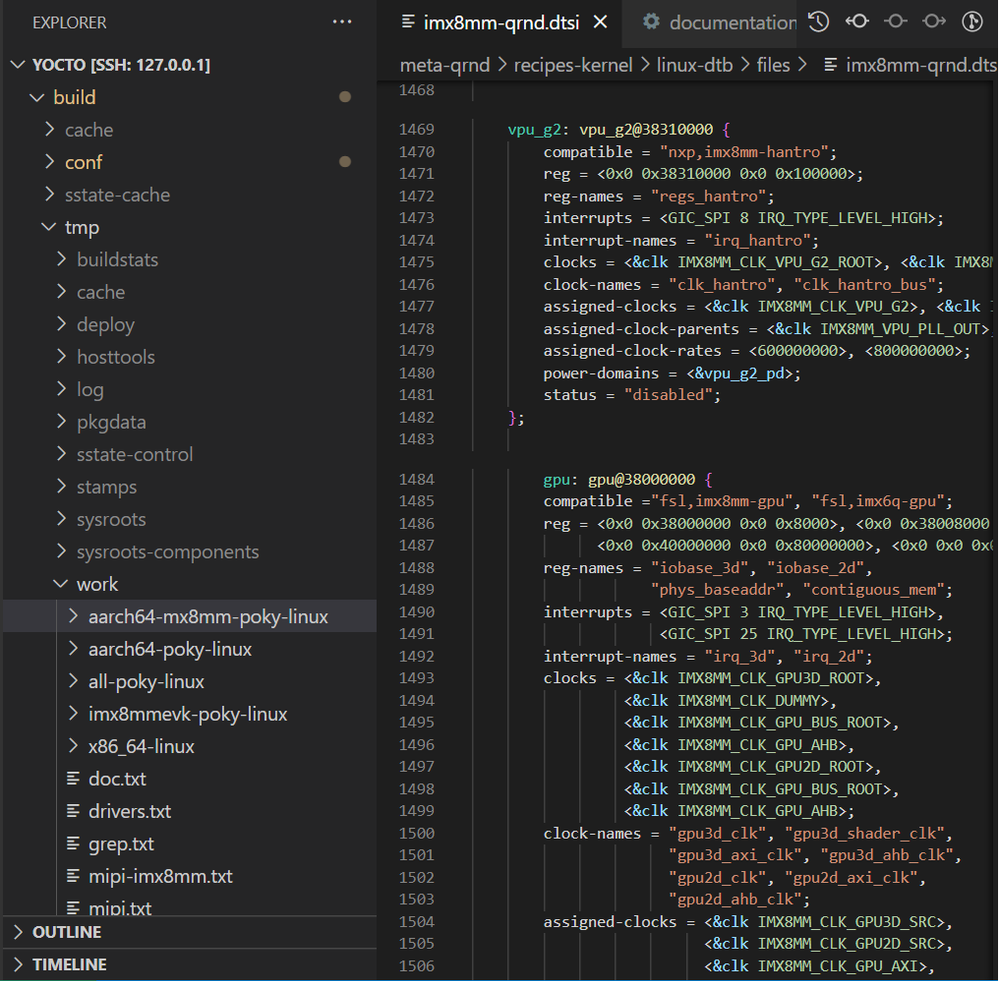
Task: Close the imx8mm-qrnd.dtsi tab
Action: [x=599, y=22]
